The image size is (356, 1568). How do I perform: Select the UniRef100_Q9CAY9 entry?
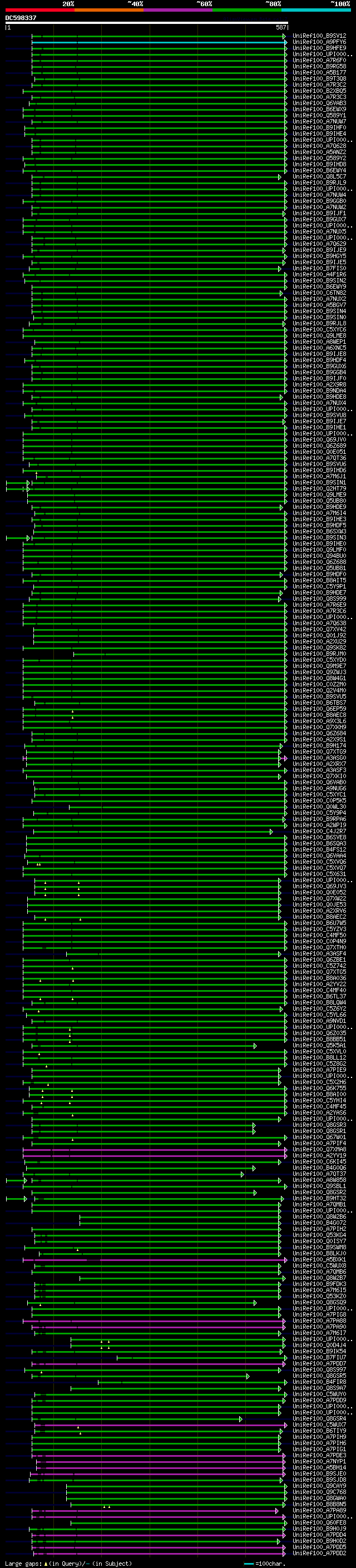point(319,1486)
